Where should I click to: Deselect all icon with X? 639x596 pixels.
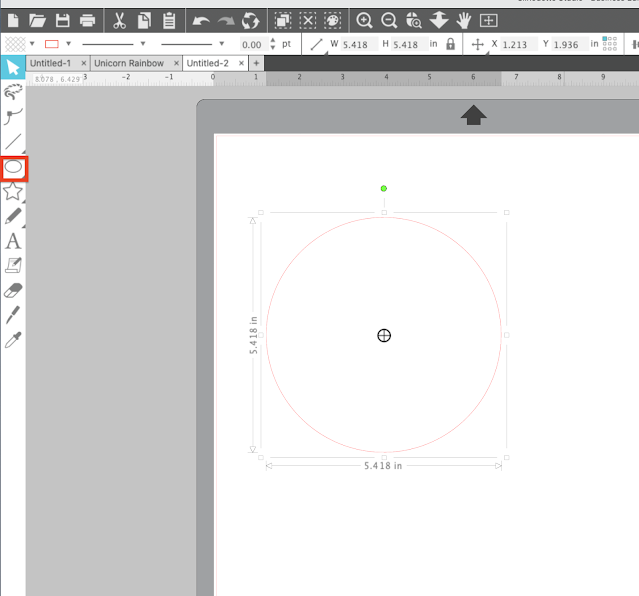coord(308,20)
